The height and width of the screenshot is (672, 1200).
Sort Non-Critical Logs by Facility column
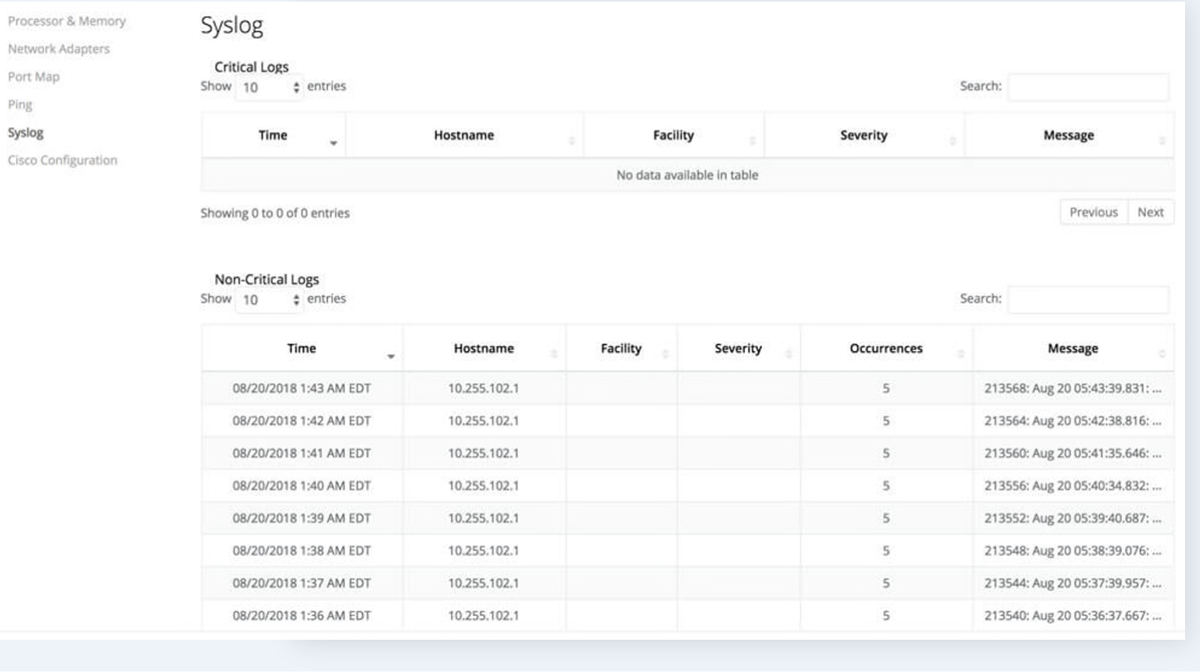click(x=621, y=349)
